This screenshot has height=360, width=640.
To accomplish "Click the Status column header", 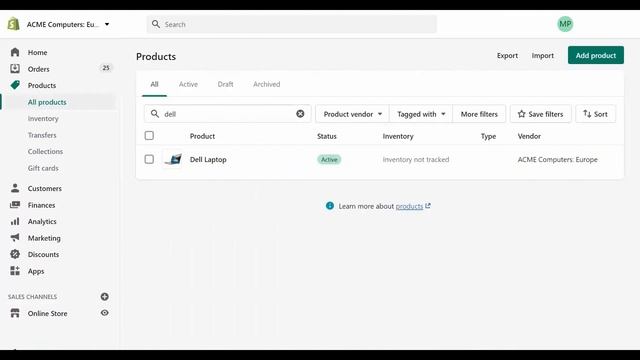I will coord(327,136).
